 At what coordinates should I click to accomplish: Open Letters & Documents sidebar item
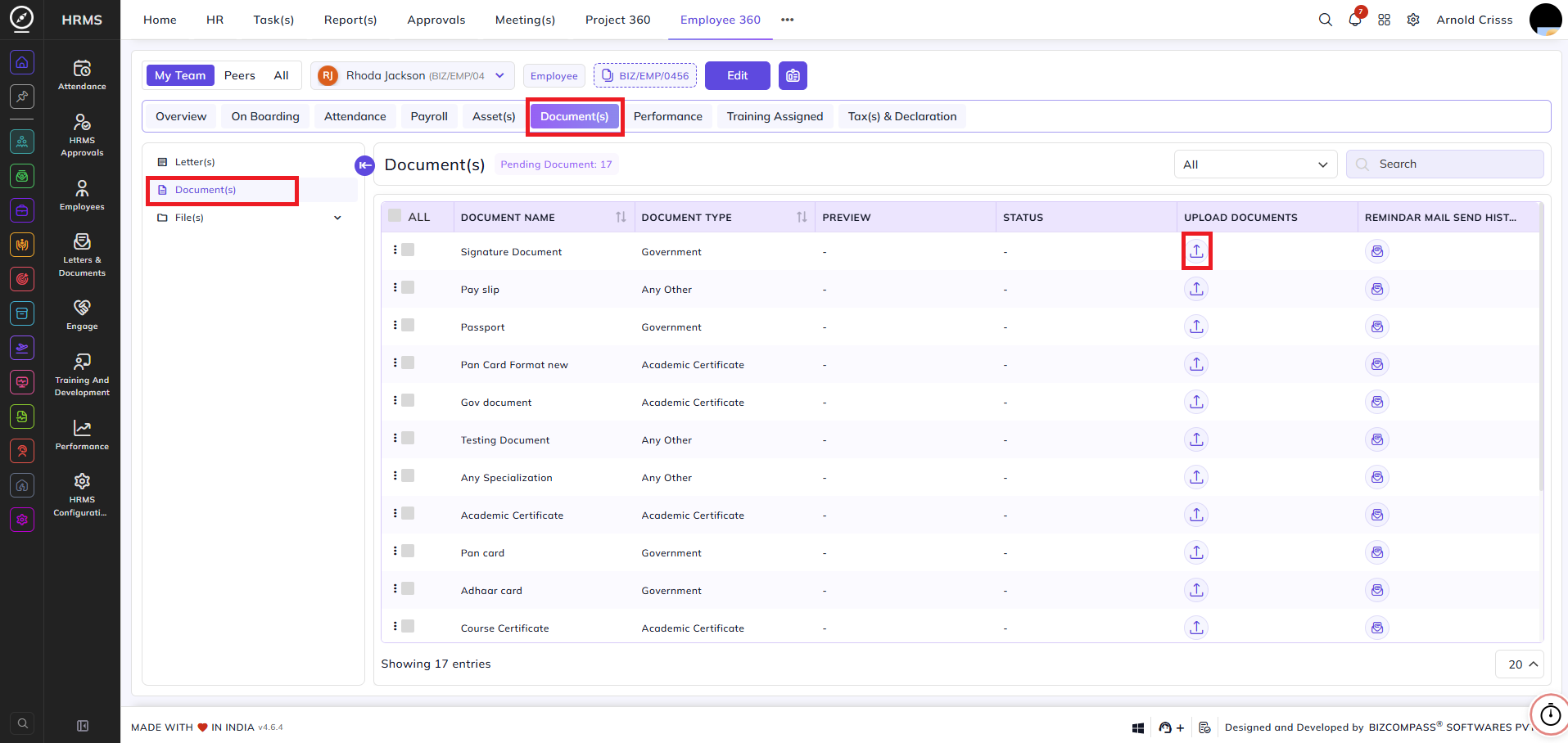(82, 255)
